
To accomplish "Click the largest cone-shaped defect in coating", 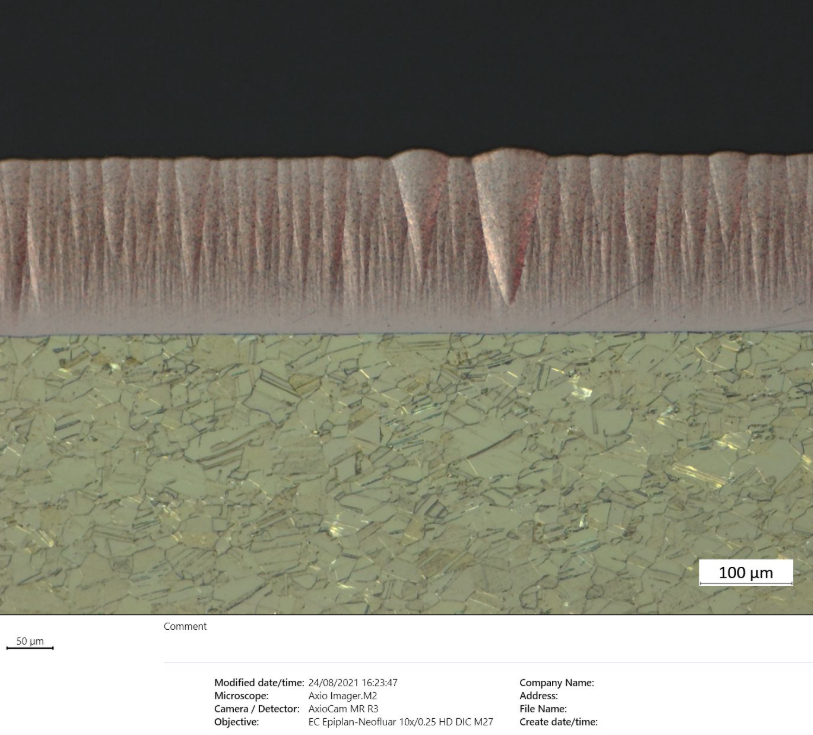I will point(509,215).
